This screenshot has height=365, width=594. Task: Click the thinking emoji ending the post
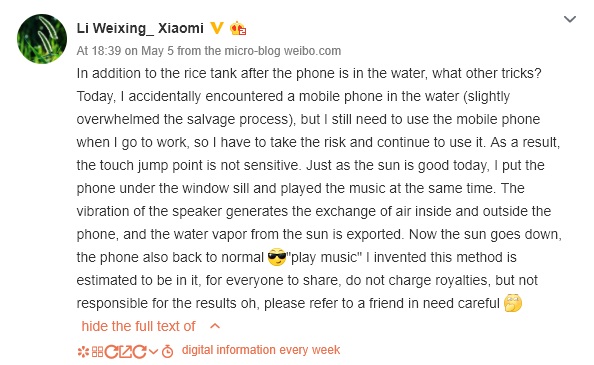[x=513, y=303]
